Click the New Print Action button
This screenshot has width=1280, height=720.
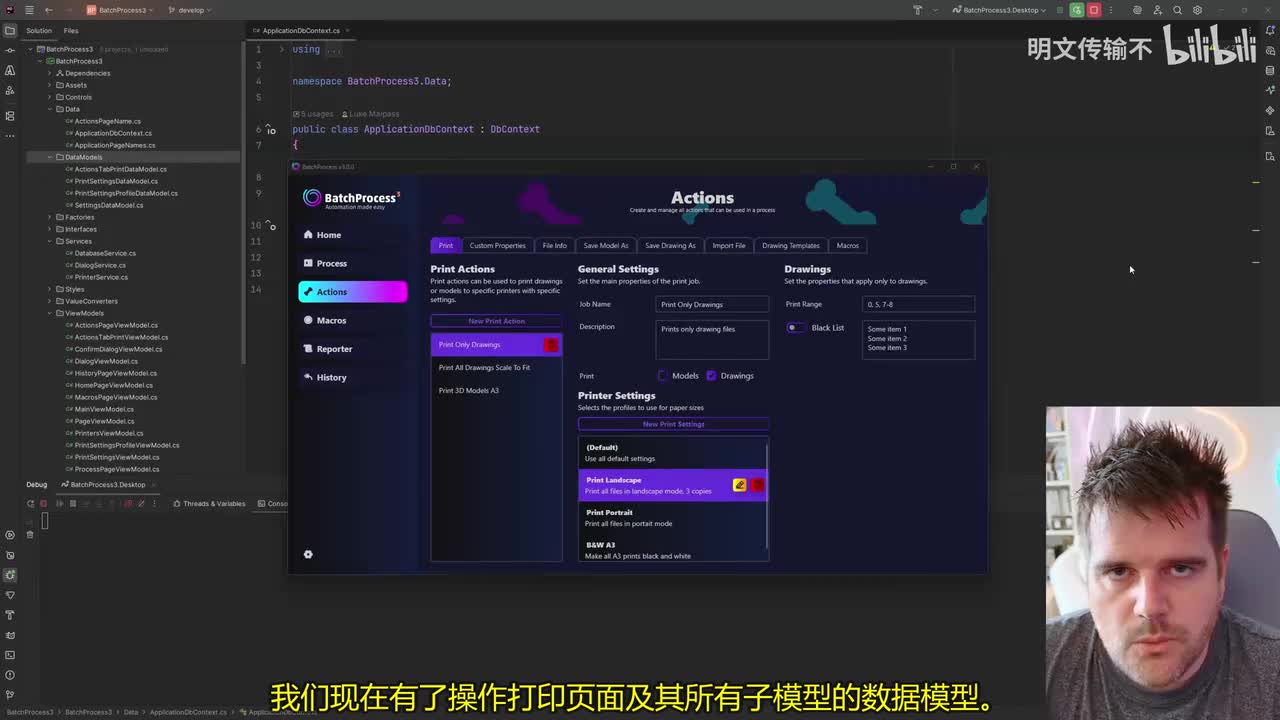497,321
